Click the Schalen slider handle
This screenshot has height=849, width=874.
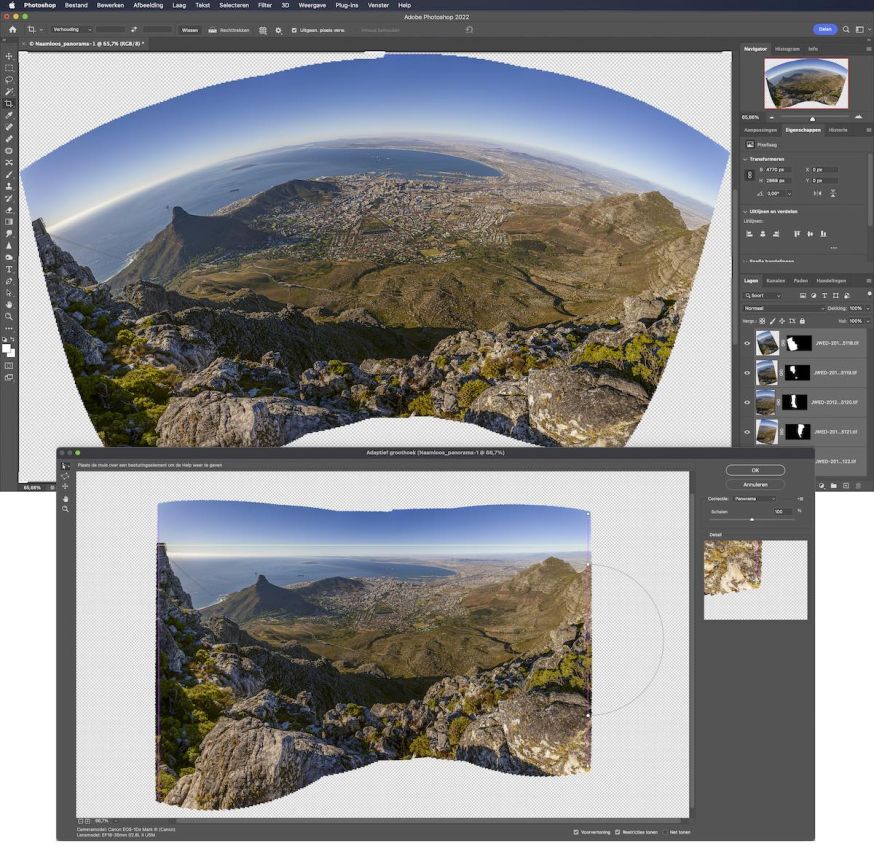point(752,519)
